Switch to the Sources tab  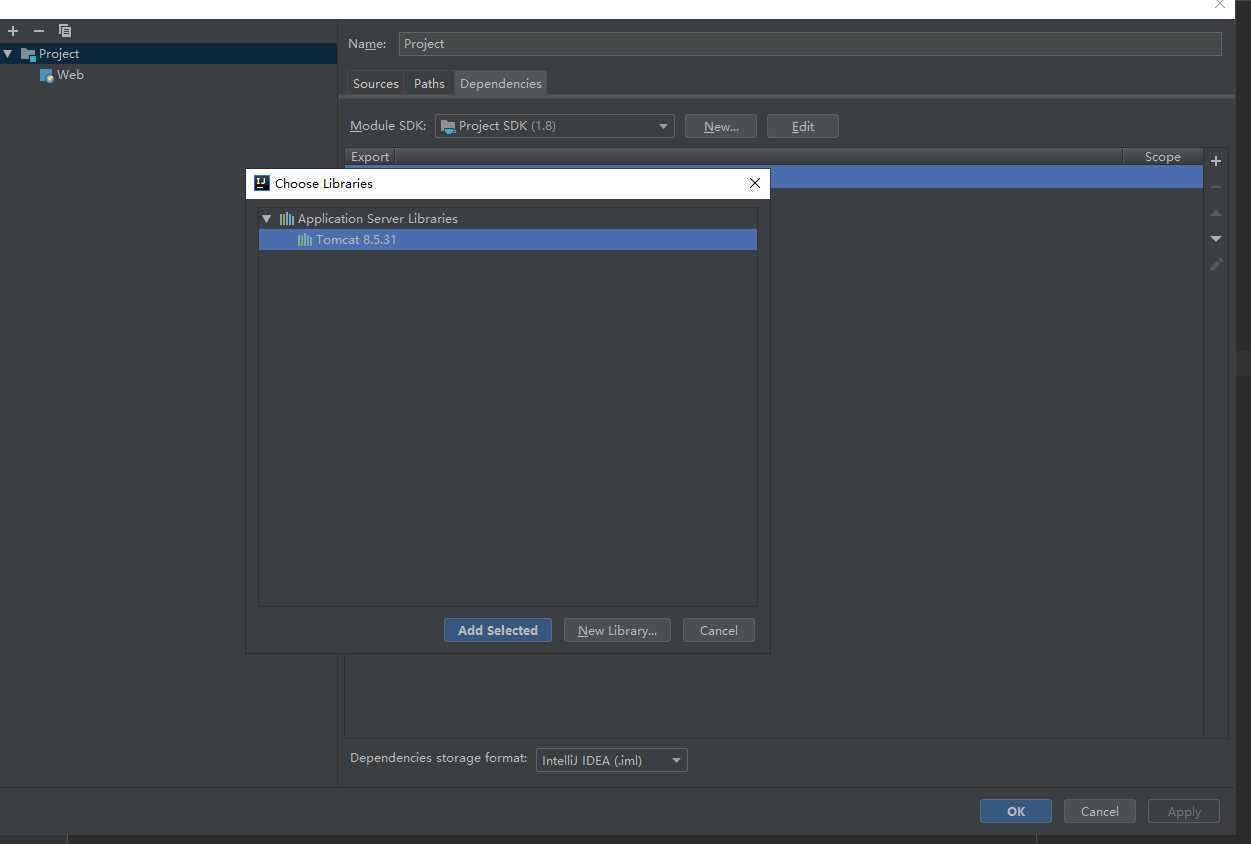376,84
